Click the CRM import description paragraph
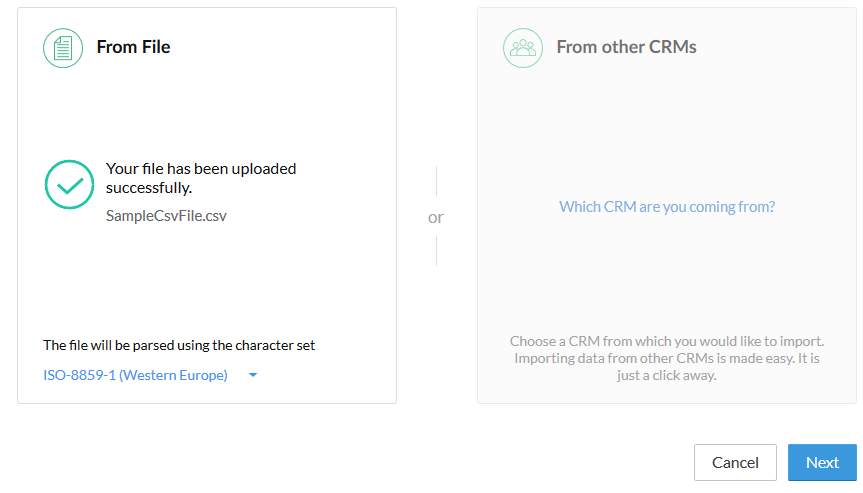 (667, 358)
